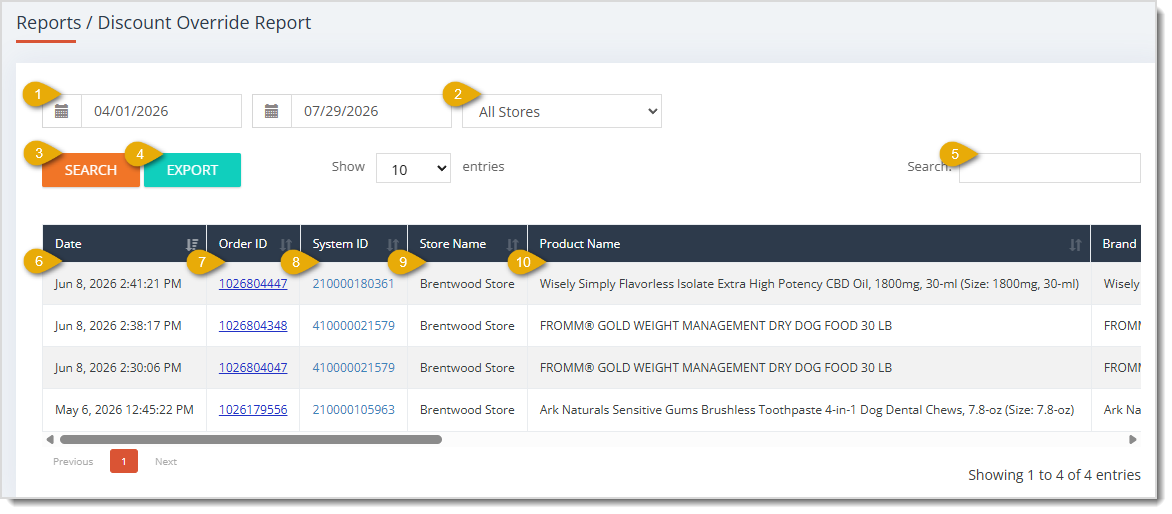The image size is (1172, 514).
Task: Open system ID 210000180361 link
Action: pos(354,284)
